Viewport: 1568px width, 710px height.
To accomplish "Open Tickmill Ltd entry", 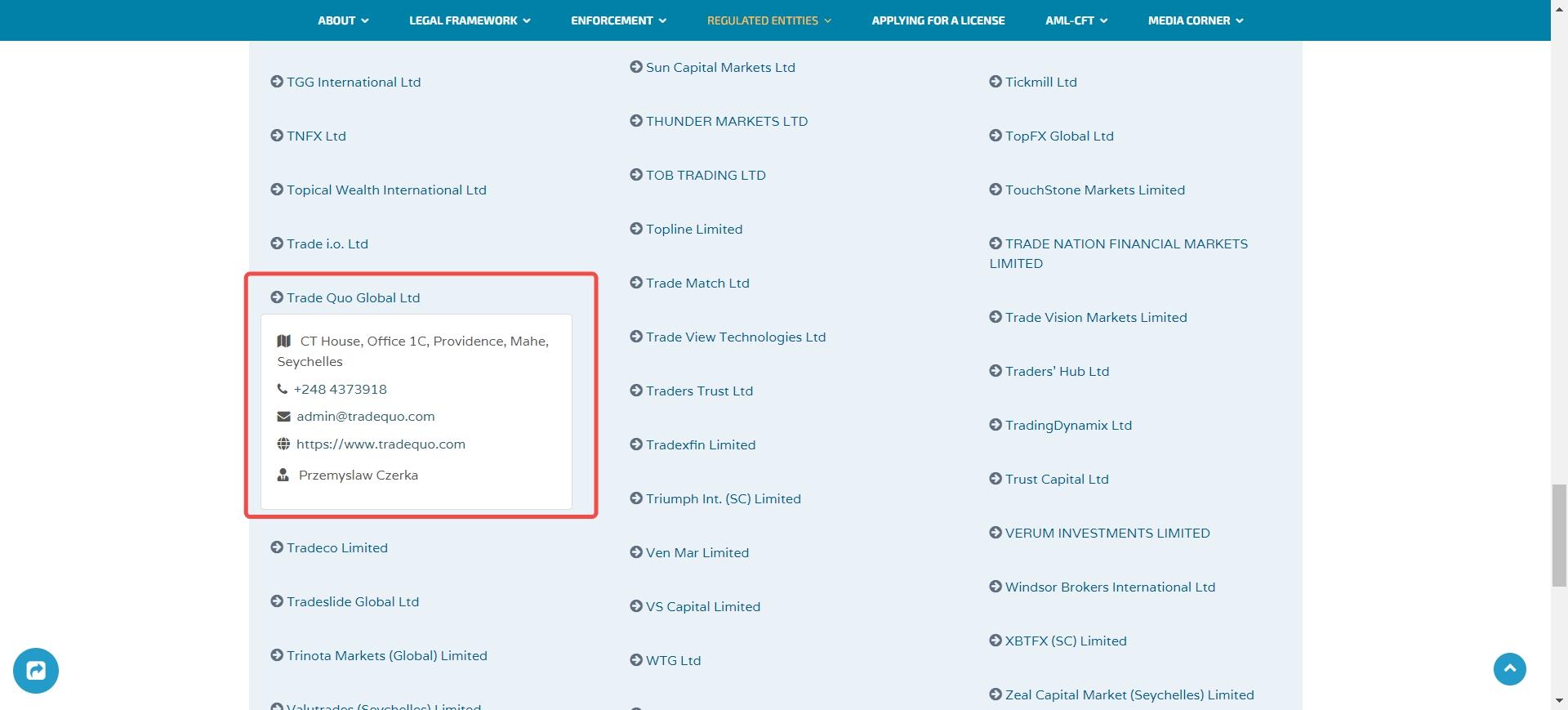I will (x=1033, y=82).
